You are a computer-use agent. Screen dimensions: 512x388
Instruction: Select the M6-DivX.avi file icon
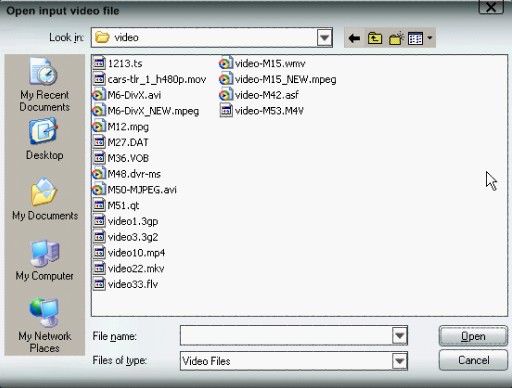98,95
